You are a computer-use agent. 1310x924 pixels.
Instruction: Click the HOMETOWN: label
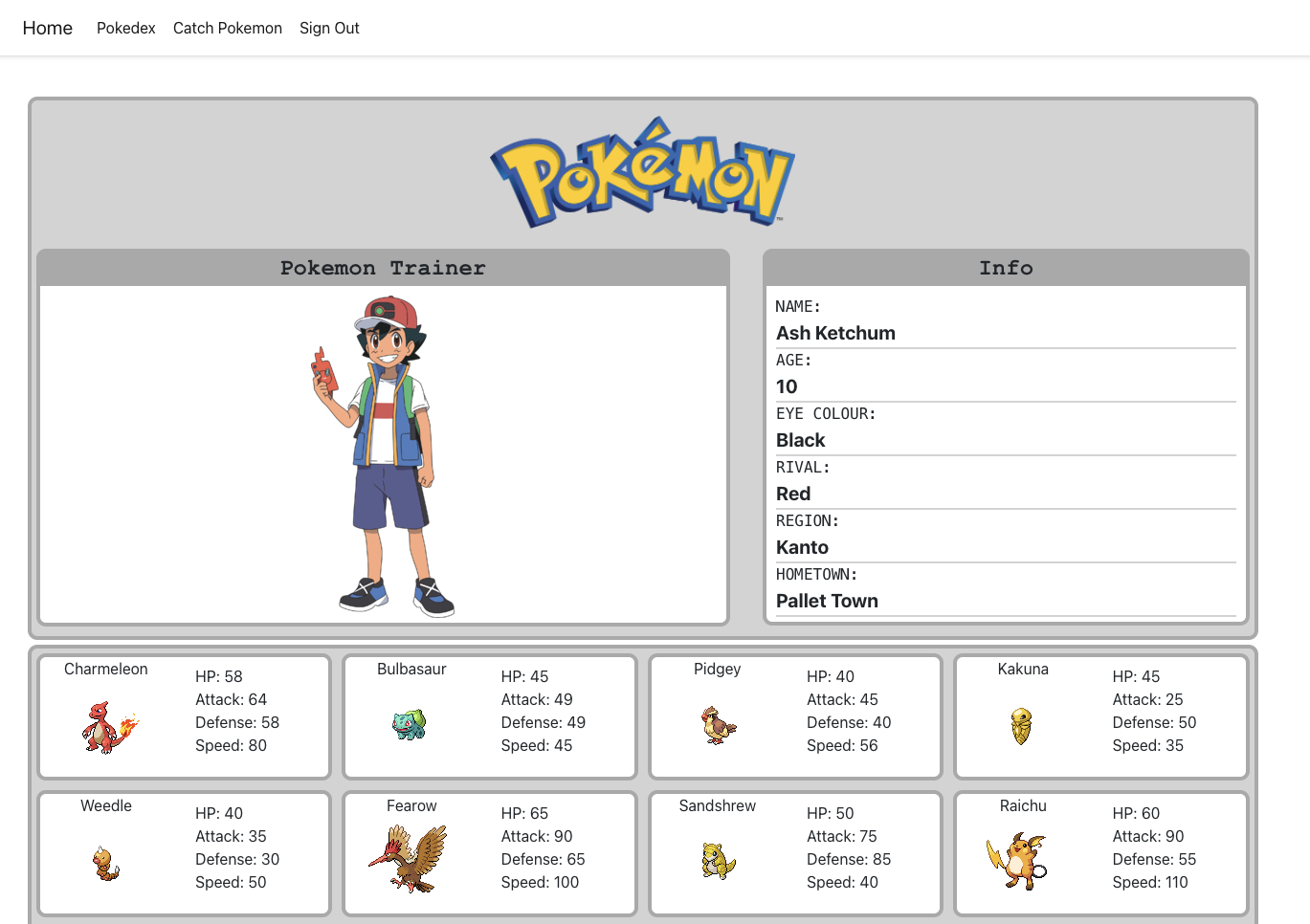(x=816, y=575)
